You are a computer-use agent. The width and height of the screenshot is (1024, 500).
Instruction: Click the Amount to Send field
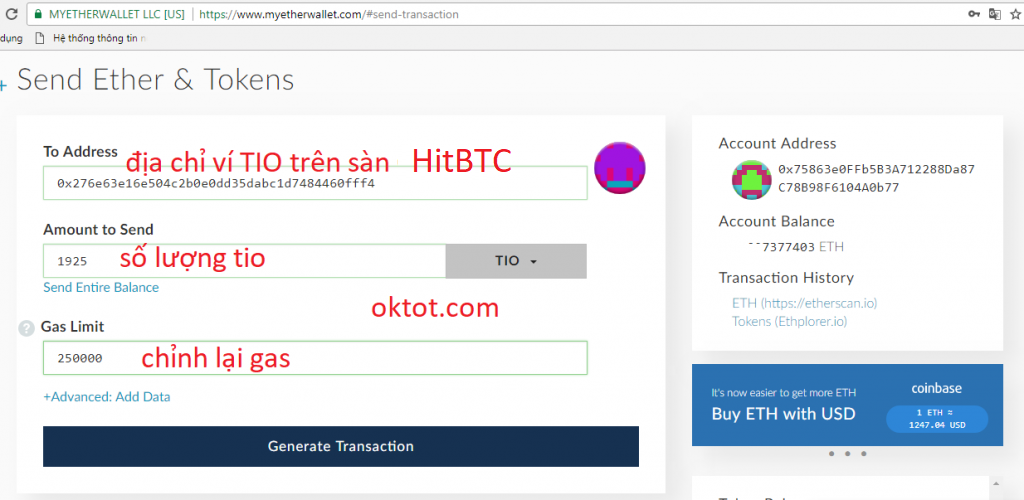[x=244, y=261]
